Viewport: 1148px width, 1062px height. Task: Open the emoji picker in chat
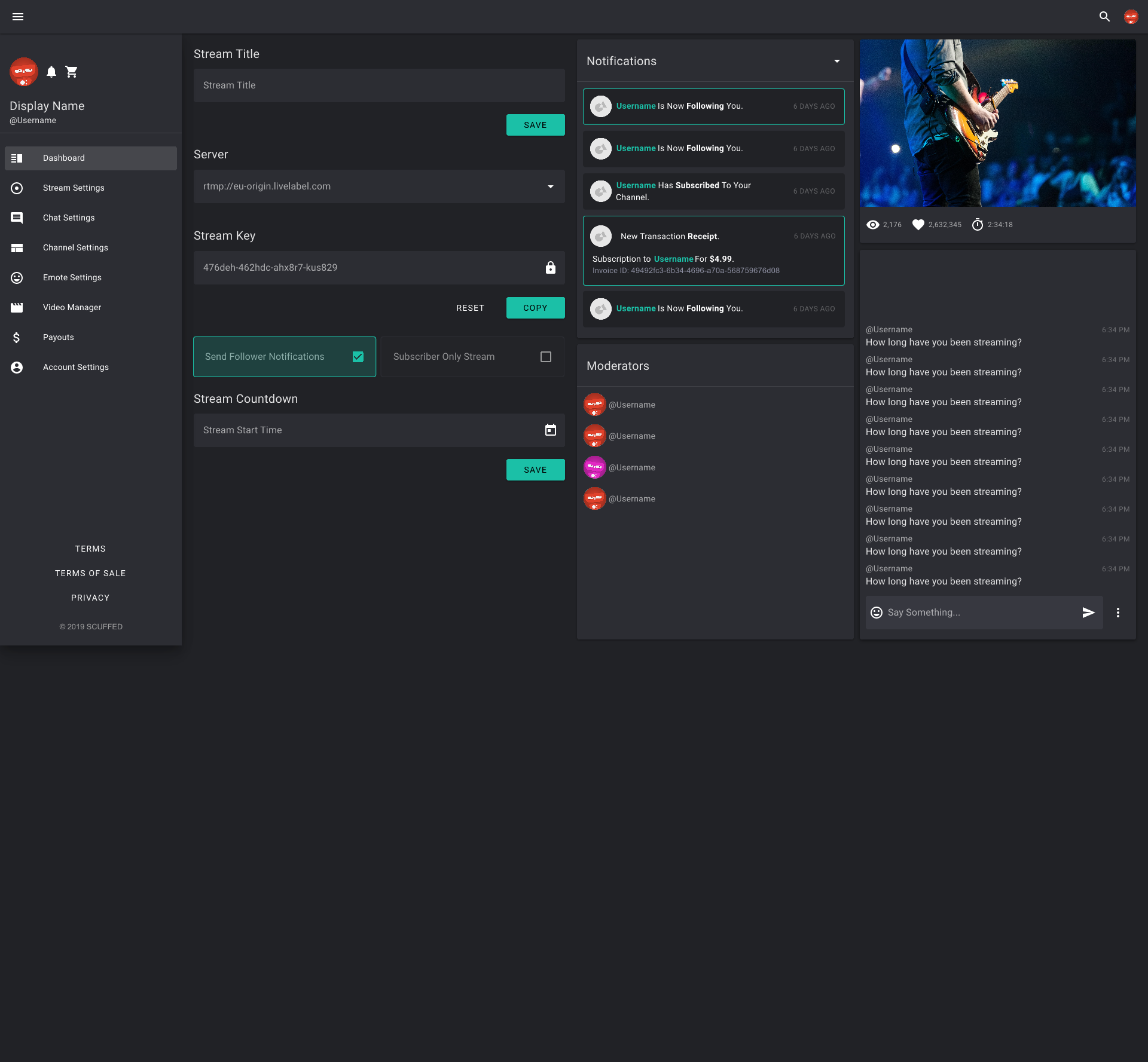click(875, 612)
